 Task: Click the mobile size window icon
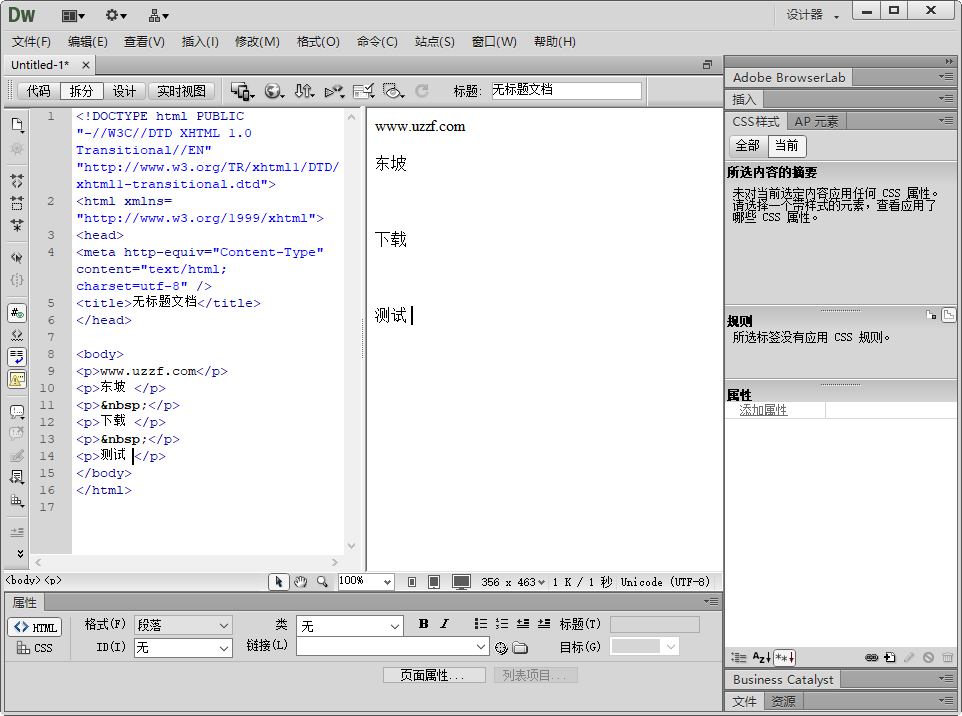tap(412, 582)
